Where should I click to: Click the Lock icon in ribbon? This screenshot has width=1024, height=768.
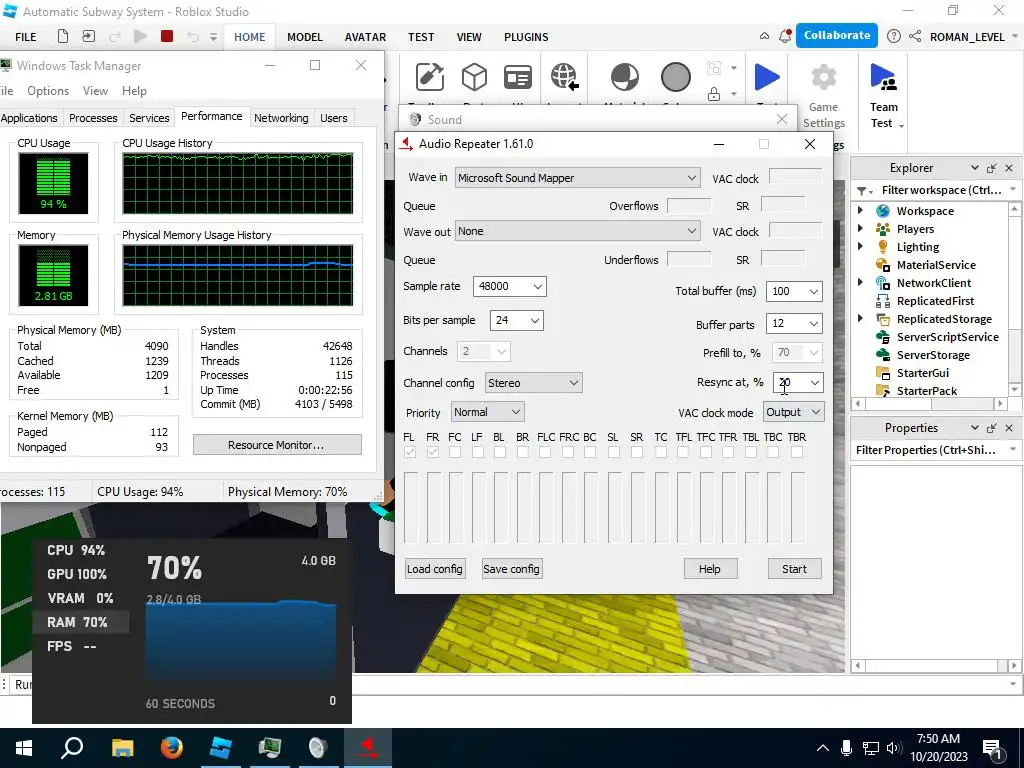click(714, 94)
